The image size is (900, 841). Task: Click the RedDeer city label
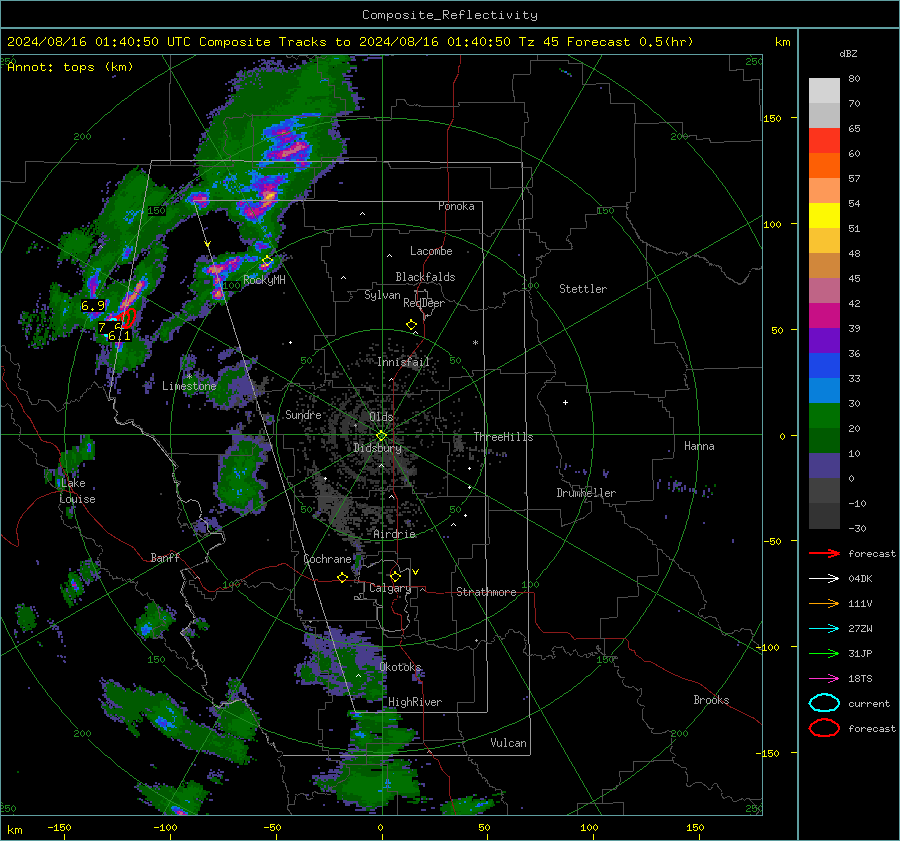(x=424, y=303)
